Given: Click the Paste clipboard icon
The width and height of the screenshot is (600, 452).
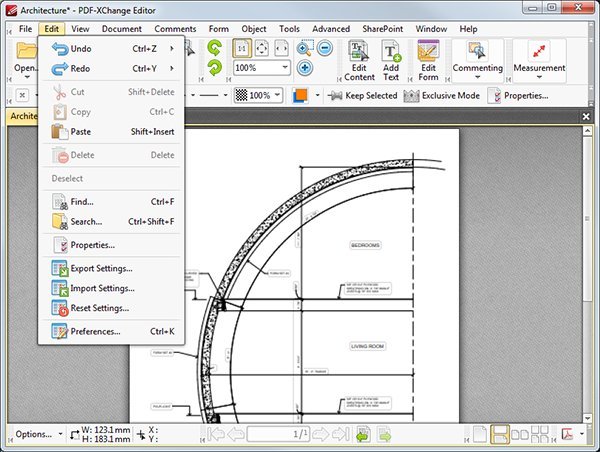Looking at the screenshot, I should [x=60, y=132].
